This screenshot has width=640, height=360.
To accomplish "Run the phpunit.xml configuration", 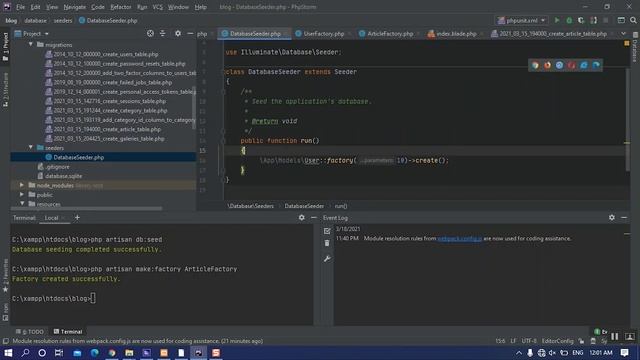I will point(557,20).
